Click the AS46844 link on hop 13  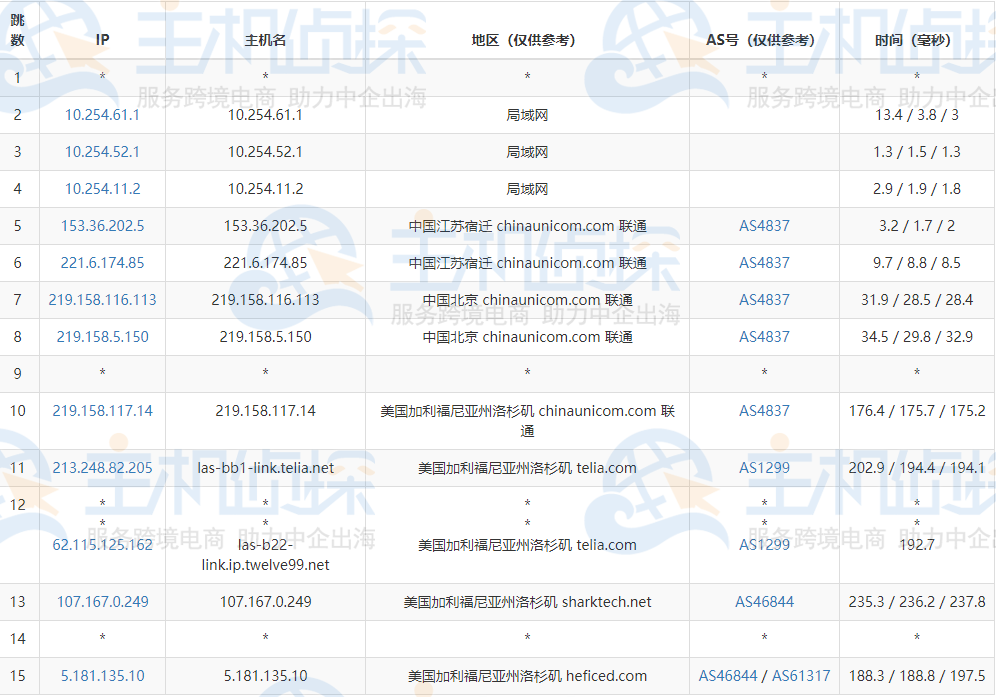click(763, 601)
